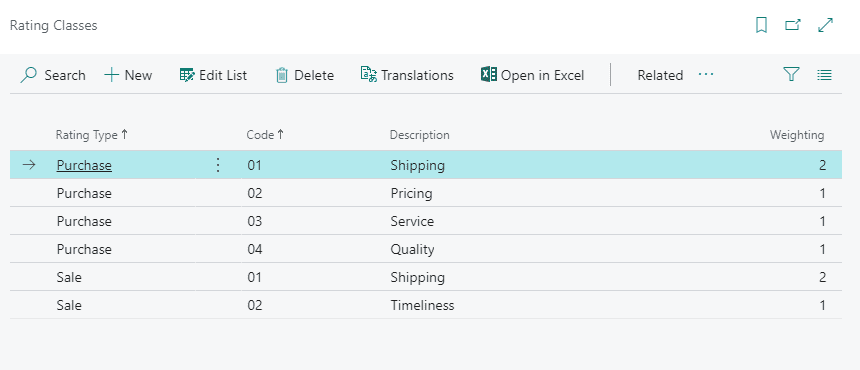This screenshot has height=370, width=860.
Task: Click the Search magnifier icon
Action: [x=29, y=75]
